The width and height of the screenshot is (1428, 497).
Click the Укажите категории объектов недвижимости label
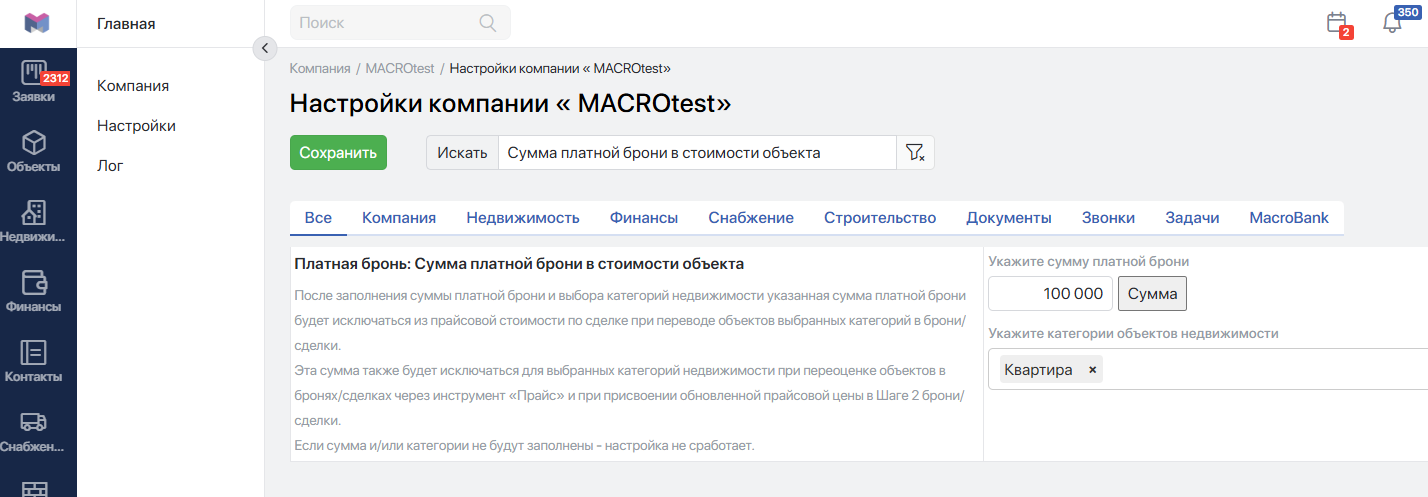pyautogui.click(x=1133, y=334)
